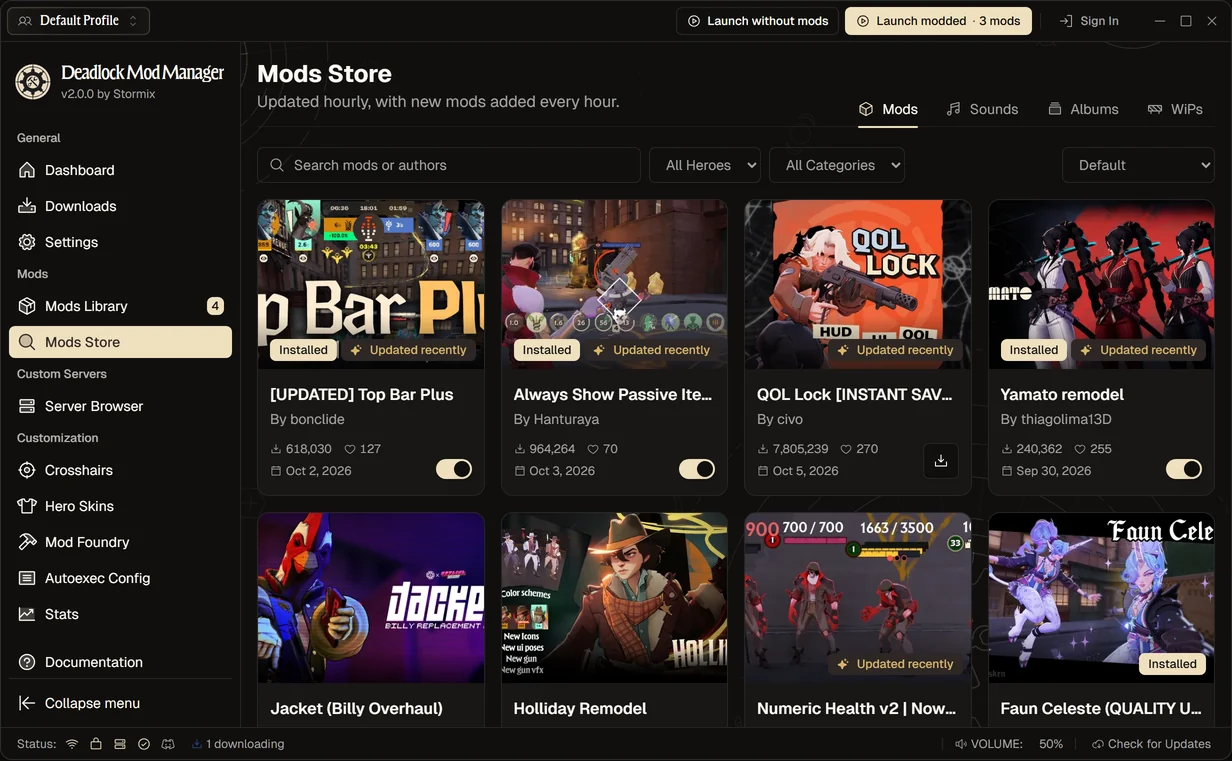This screenshot has width=1232, height=761.
Task: Click Launch modded with 3 mods
Action: (938, 21)
